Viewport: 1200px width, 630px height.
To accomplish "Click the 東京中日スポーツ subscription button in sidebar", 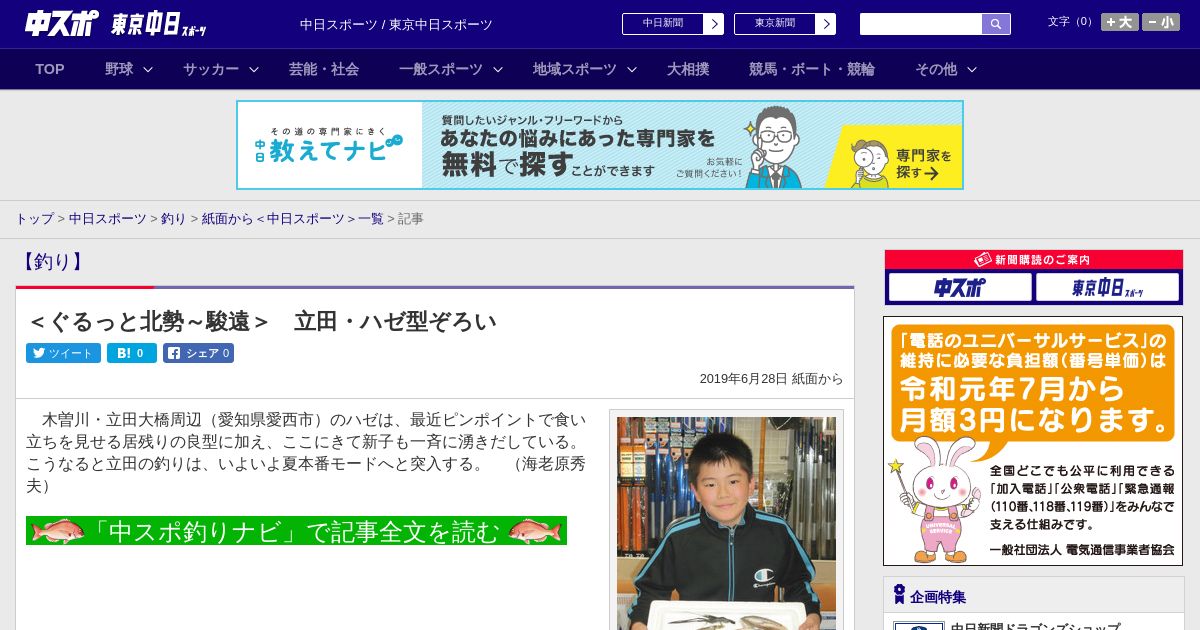I will (x=1108, y=287).
